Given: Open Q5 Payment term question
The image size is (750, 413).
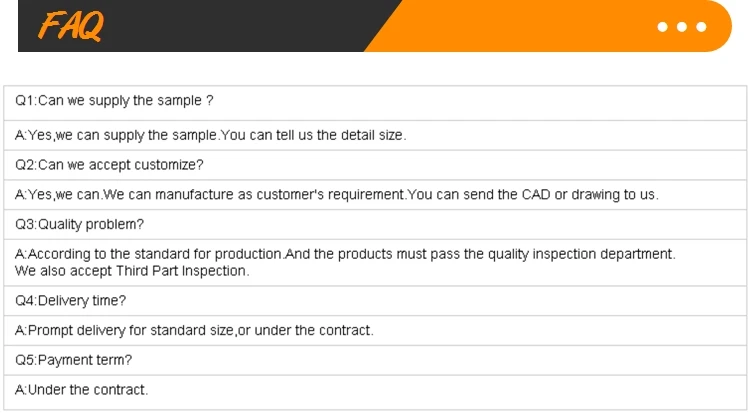Looking at the screenshot, I should tap(73, 359).
